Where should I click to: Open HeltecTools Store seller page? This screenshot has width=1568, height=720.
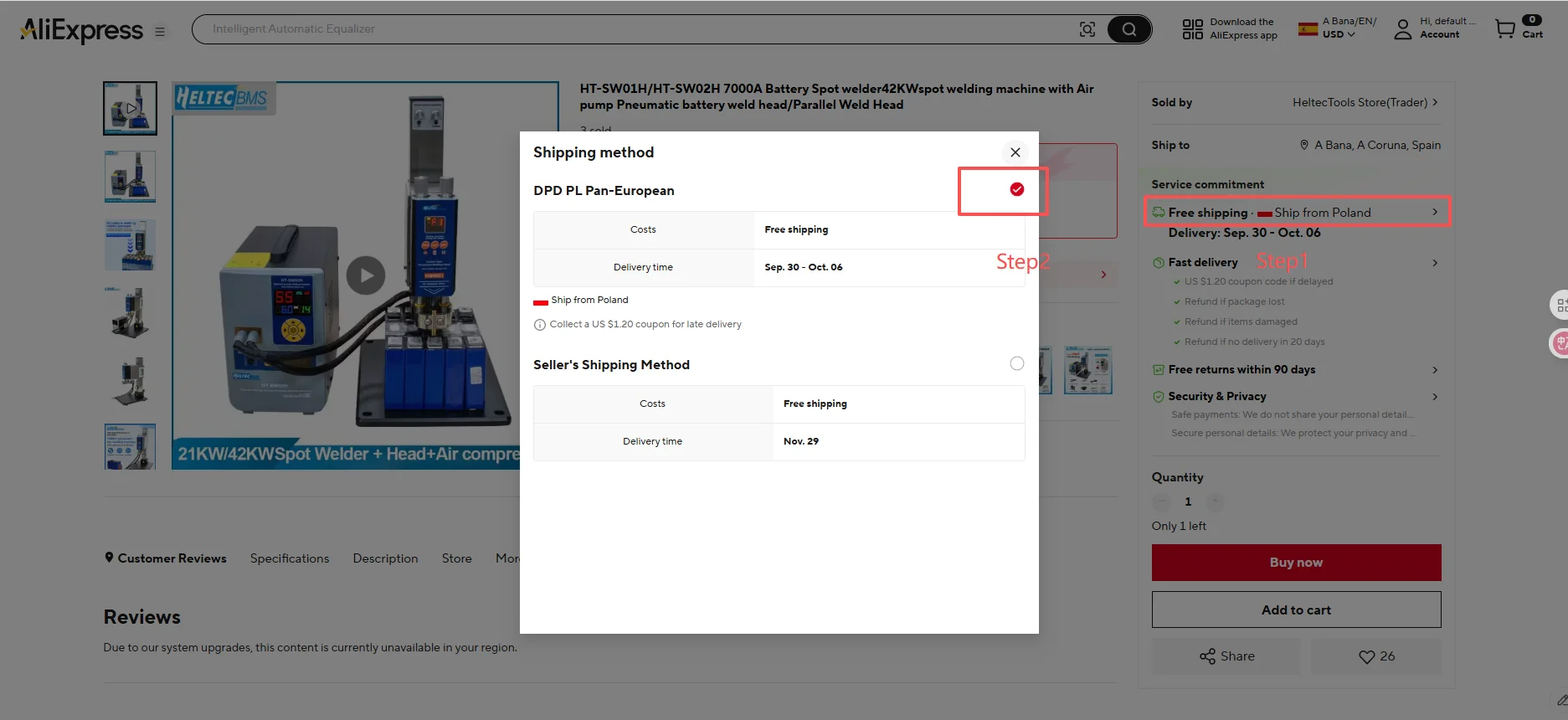tap(1365, 102)
